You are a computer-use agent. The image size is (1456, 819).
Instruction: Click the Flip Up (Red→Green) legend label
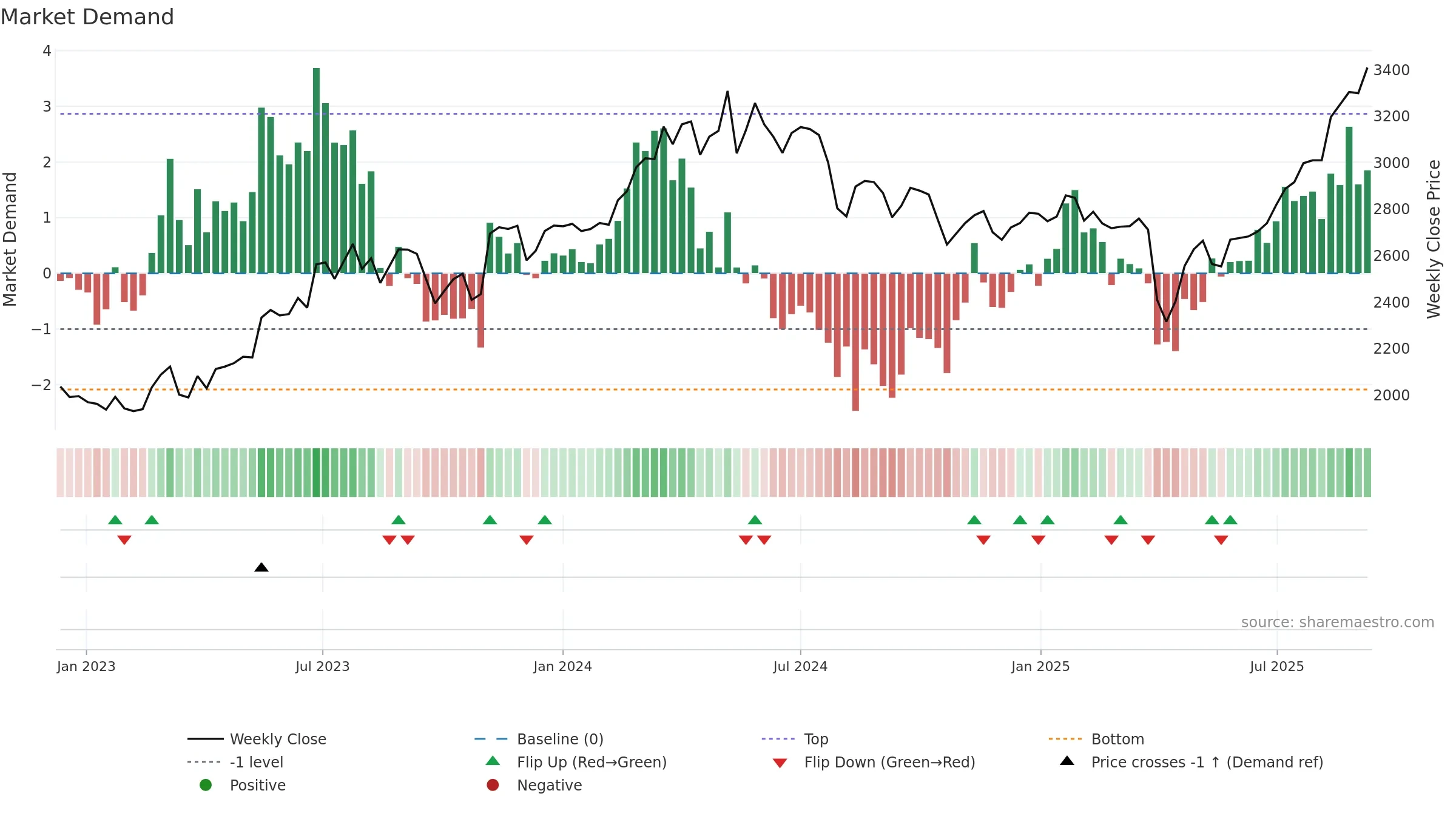tap(591, 762)
